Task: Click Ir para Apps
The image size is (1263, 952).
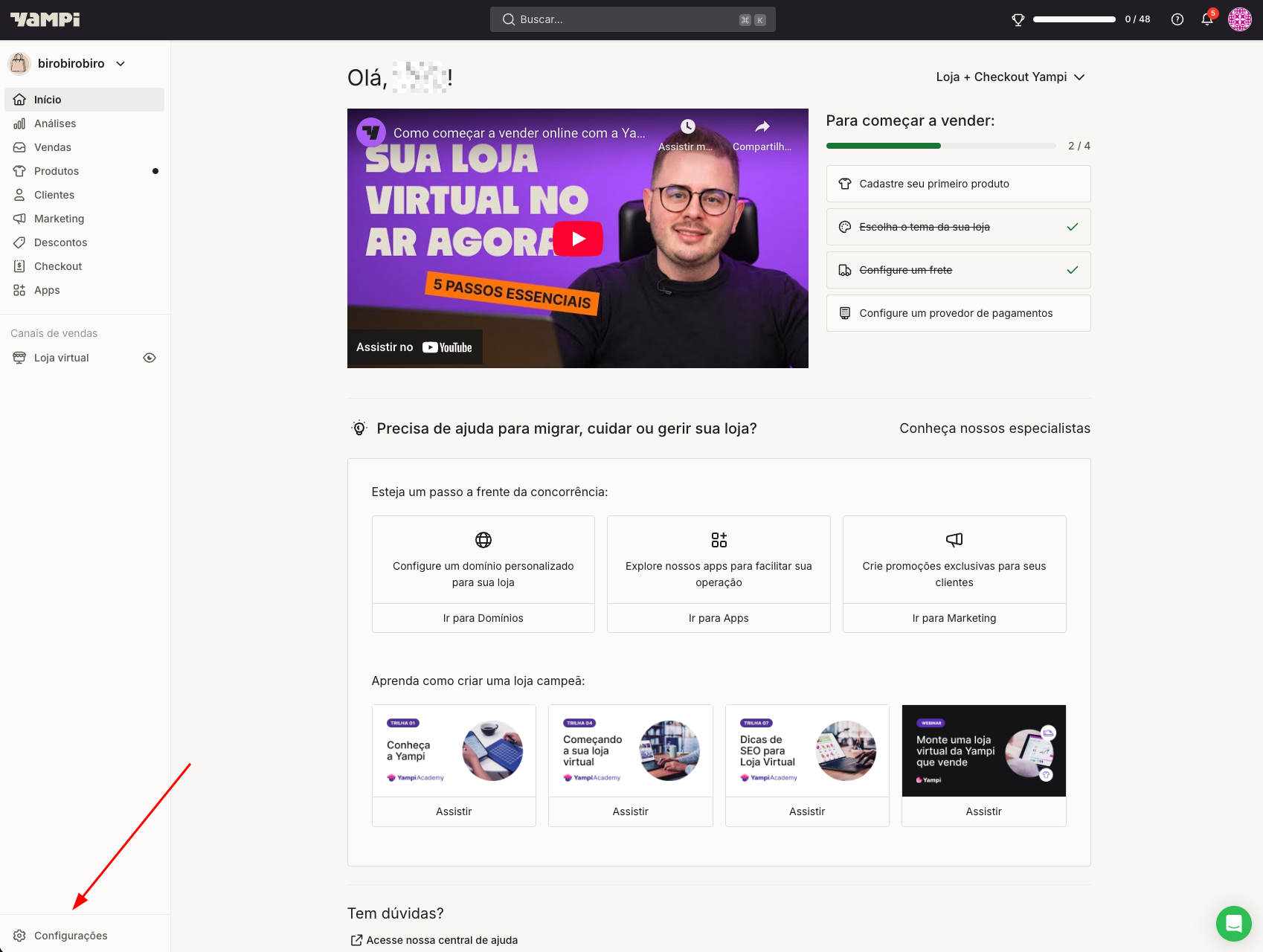Action: (719, 618)
